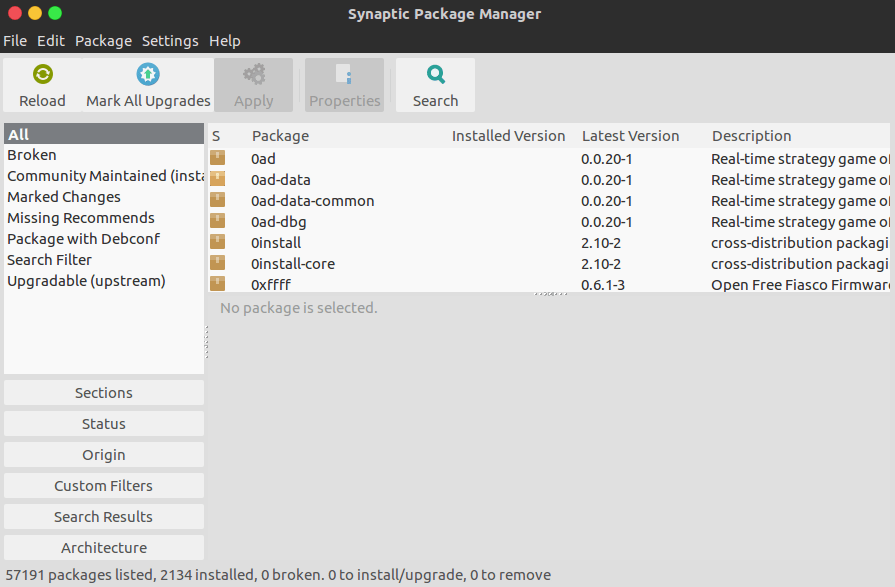Show the Architecture filter list
Screen dimensions: 895x587
(x=104, y=548)
